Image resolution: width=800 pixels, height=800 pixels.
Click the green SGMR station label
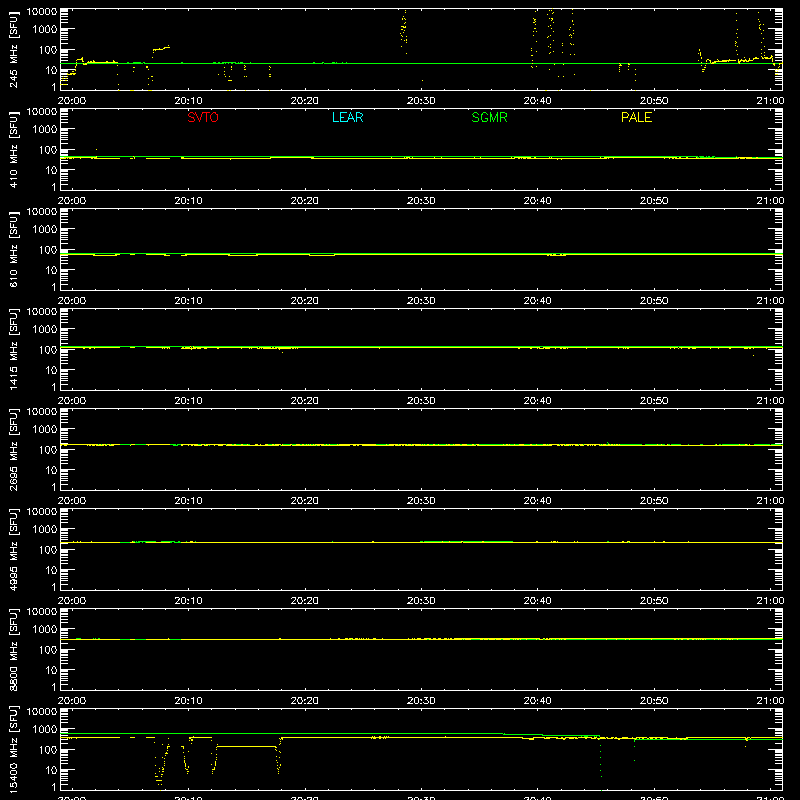(489, 117)
